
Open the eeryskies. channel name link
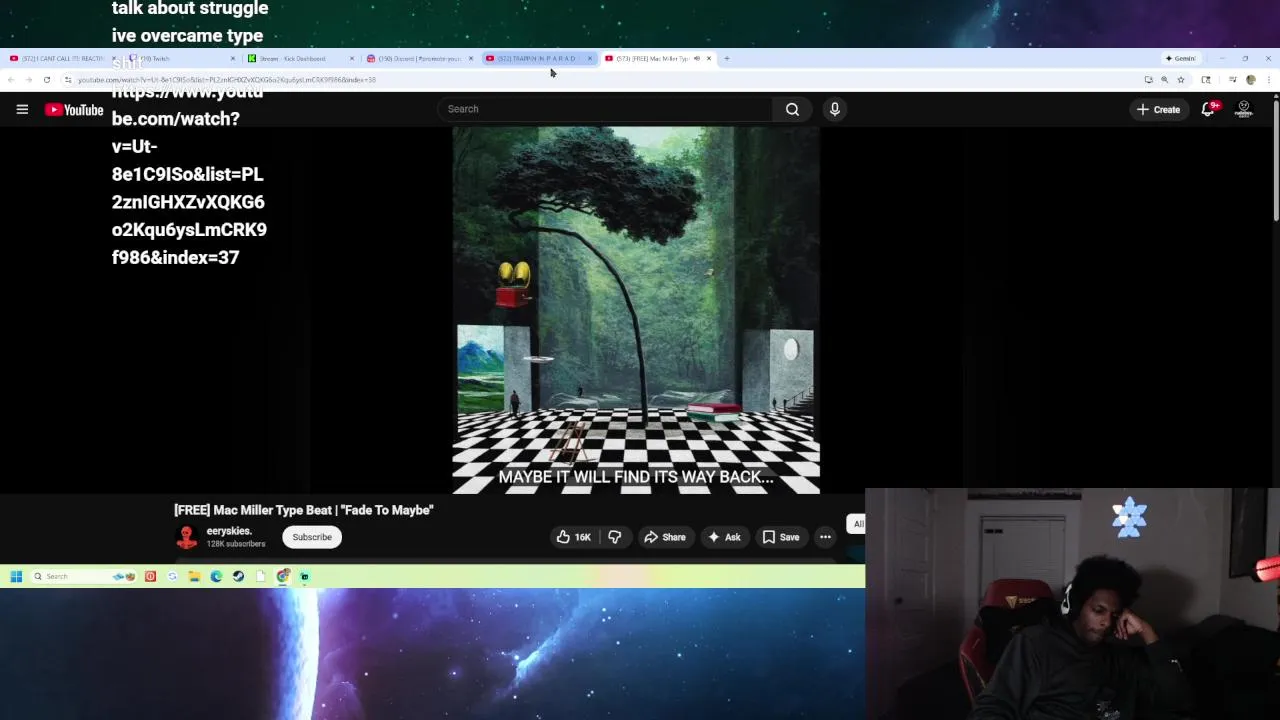click(229, 531)
